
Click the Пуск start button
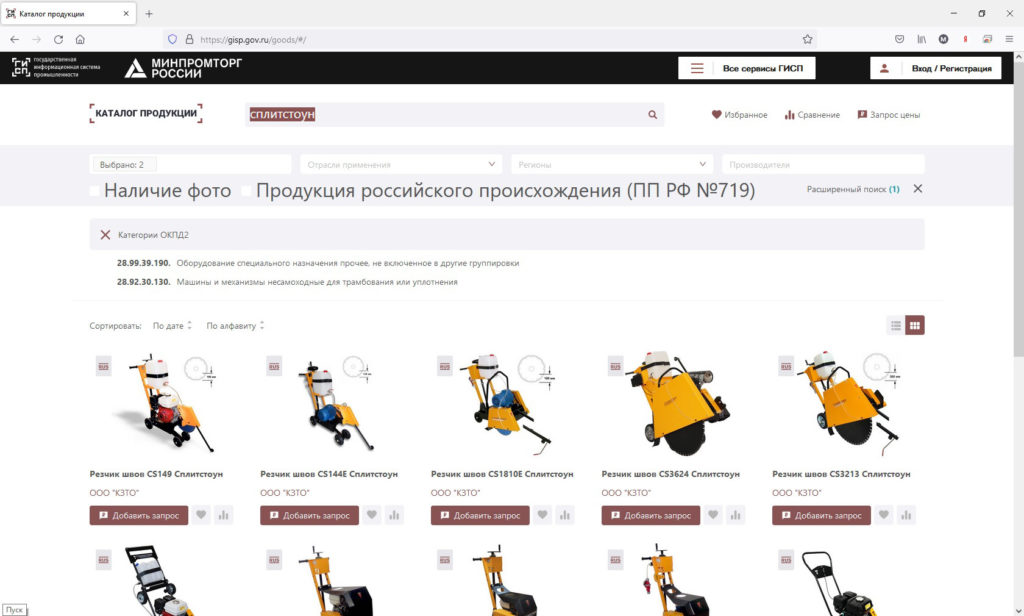14,609
